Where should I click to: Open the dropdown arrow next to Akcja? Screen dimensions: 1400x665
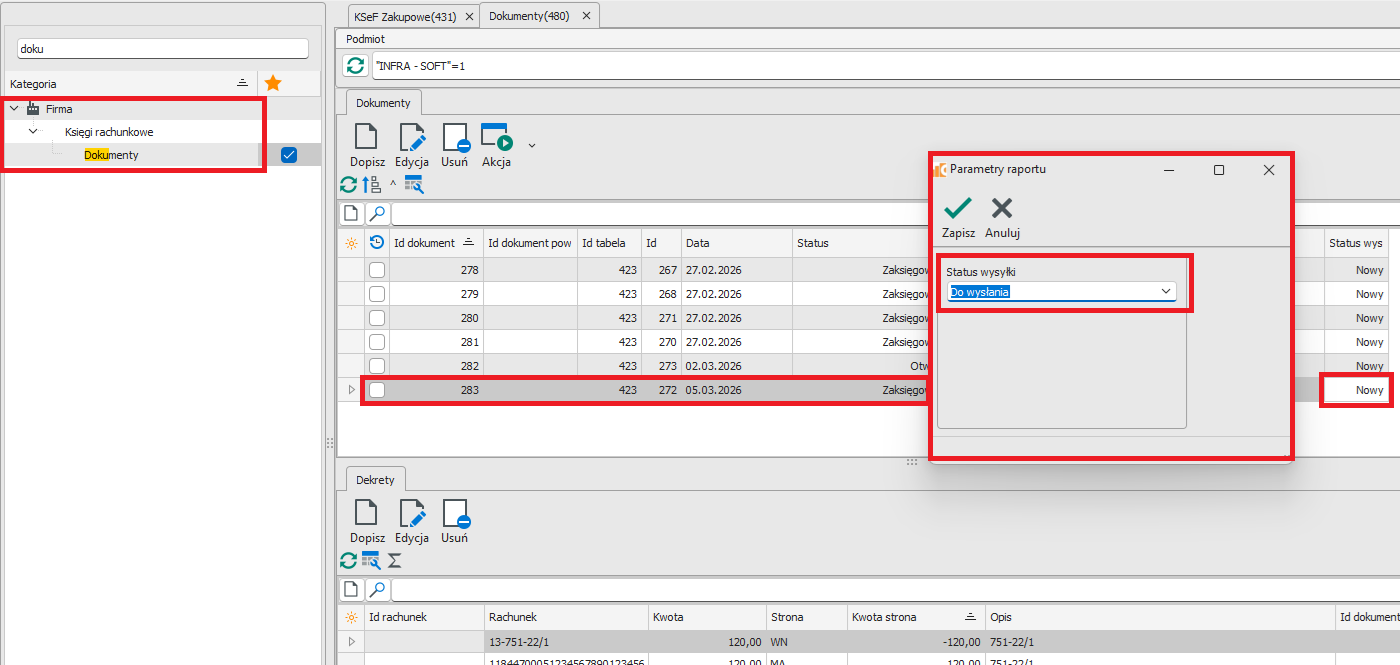(532, 145)
